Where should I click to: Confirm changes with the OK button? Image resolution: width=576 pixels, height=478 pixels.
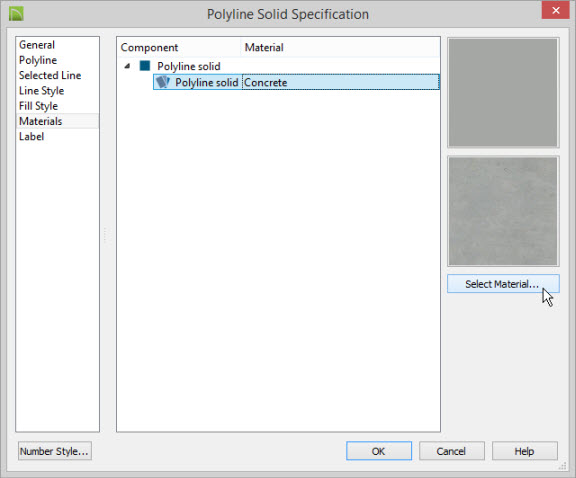pos(379,451)
